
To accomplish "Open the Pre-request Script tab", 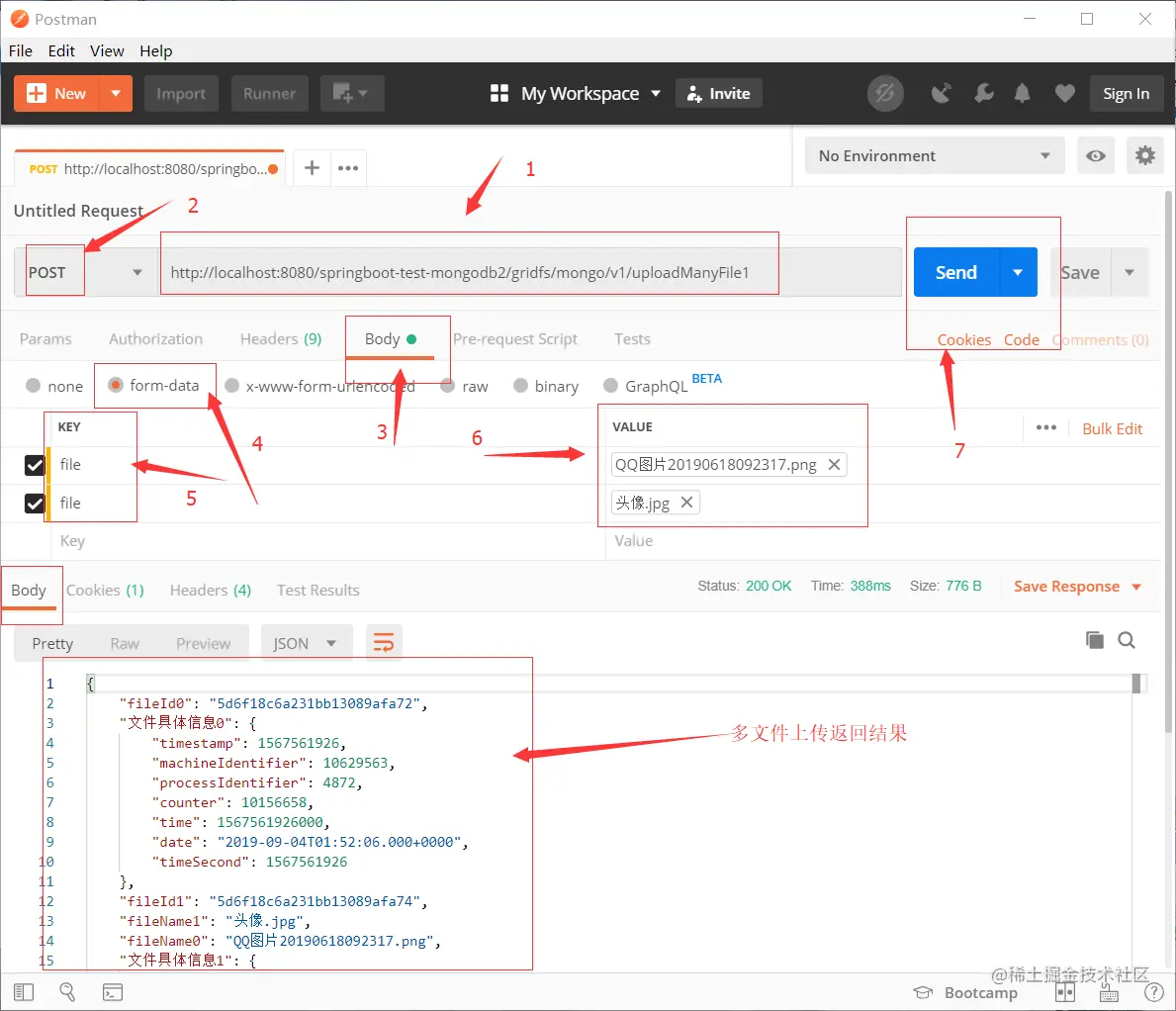I will click(515, 339).
